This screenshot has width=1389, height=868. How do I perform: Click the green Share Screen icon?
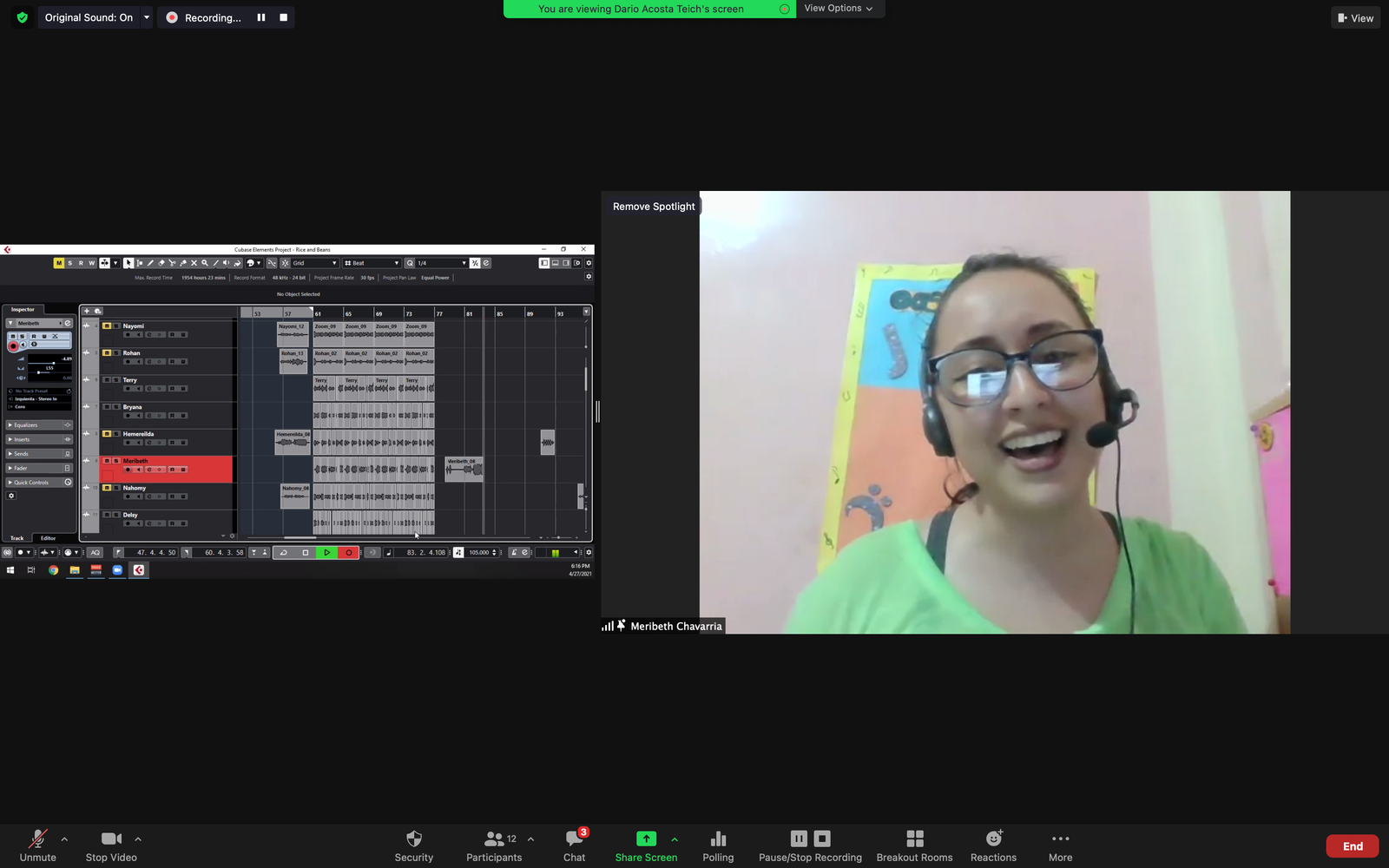tap(646, 838)
